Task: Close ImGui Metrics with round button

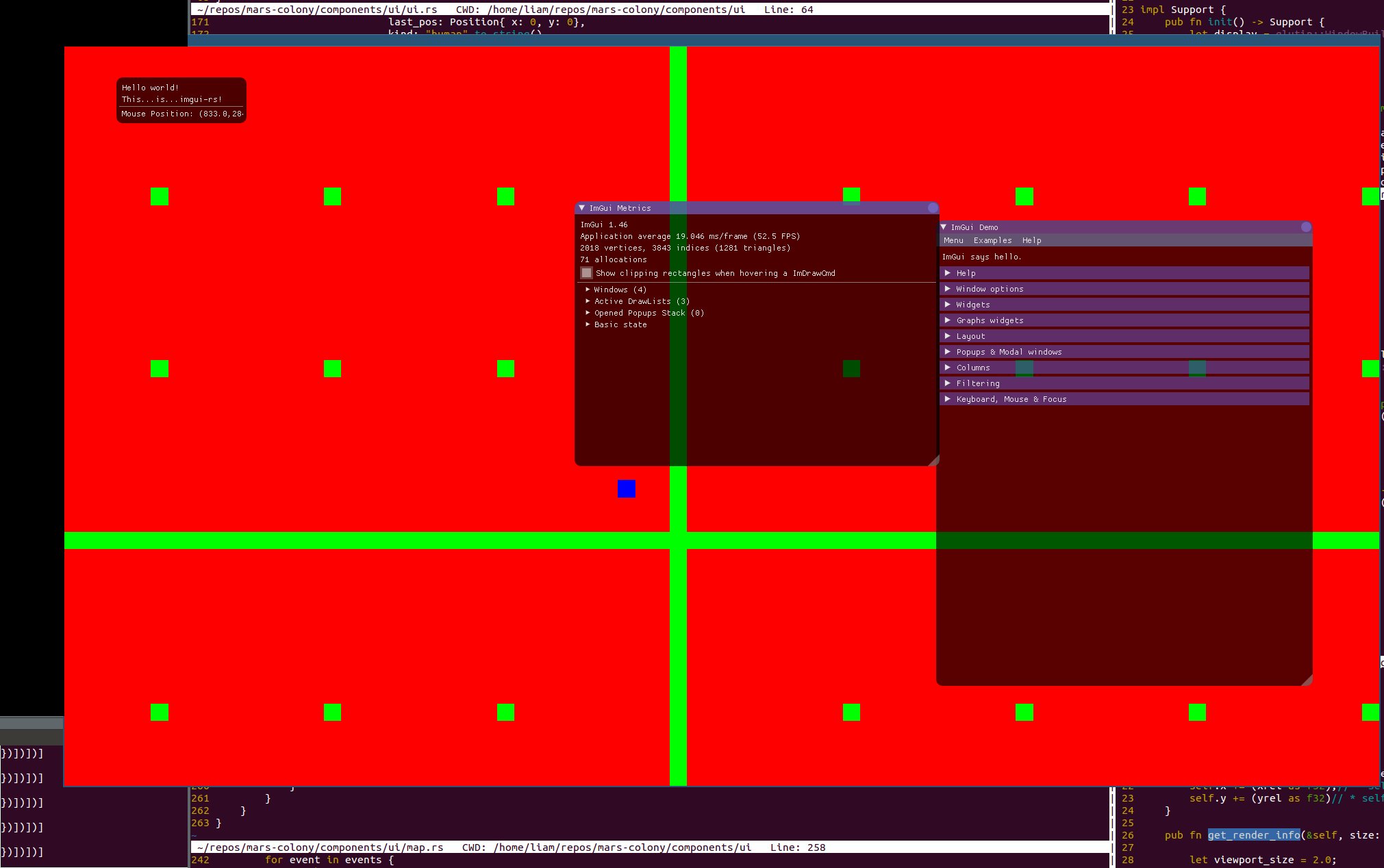Action: click(x=933, y=208)
